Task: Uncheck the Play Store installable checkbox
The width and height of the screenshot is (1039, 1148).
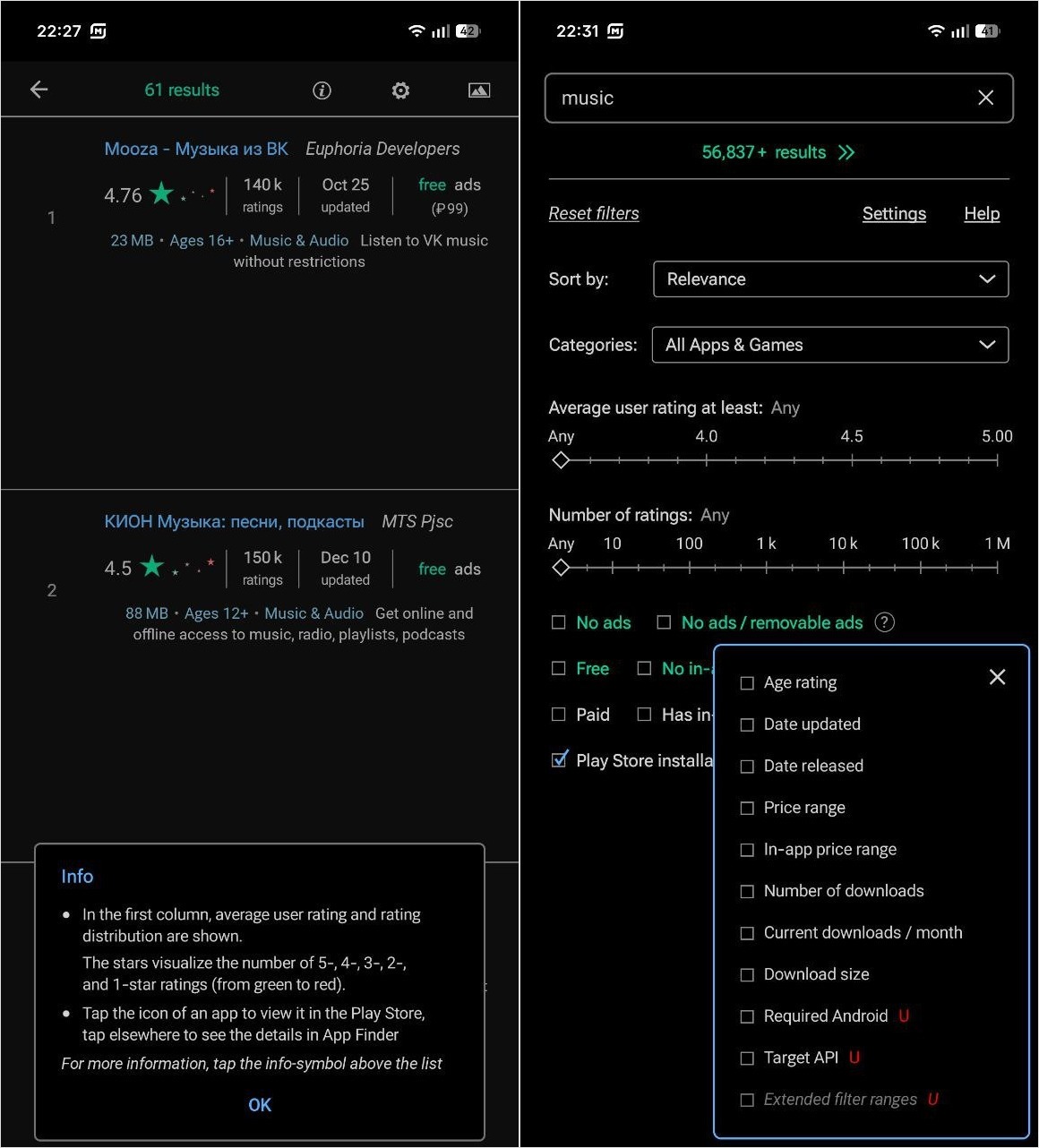Action: (559, 760)
